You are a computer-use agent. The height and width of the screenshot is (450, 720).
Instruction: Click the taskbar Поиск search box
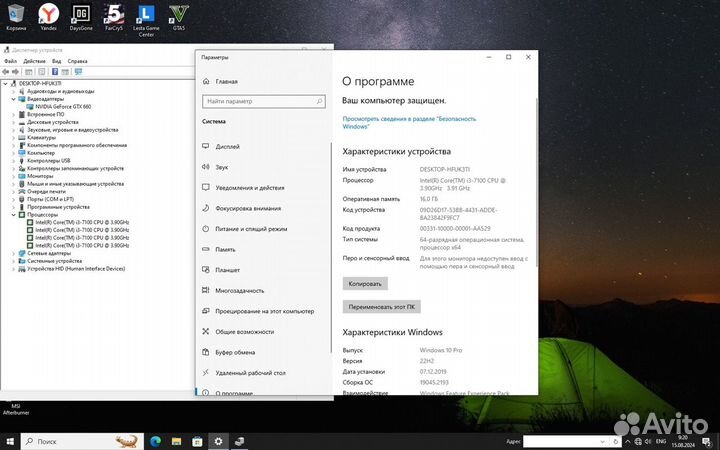[x=83, y=441]
